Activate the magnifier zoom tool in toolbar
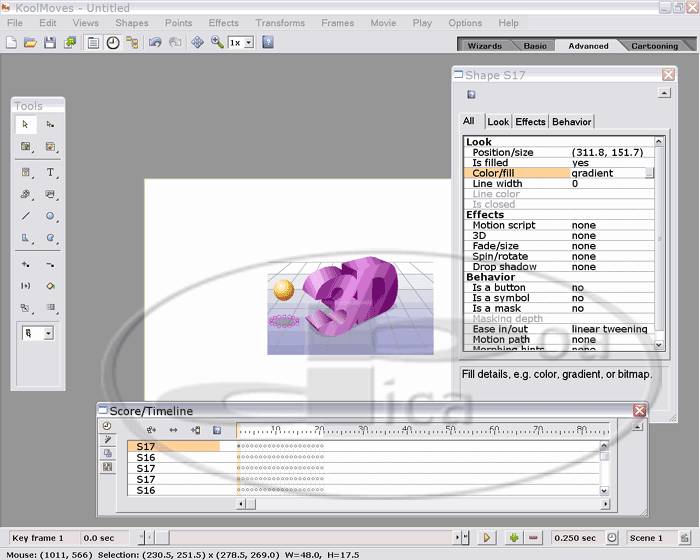700x560 pixels. [217, 43]
